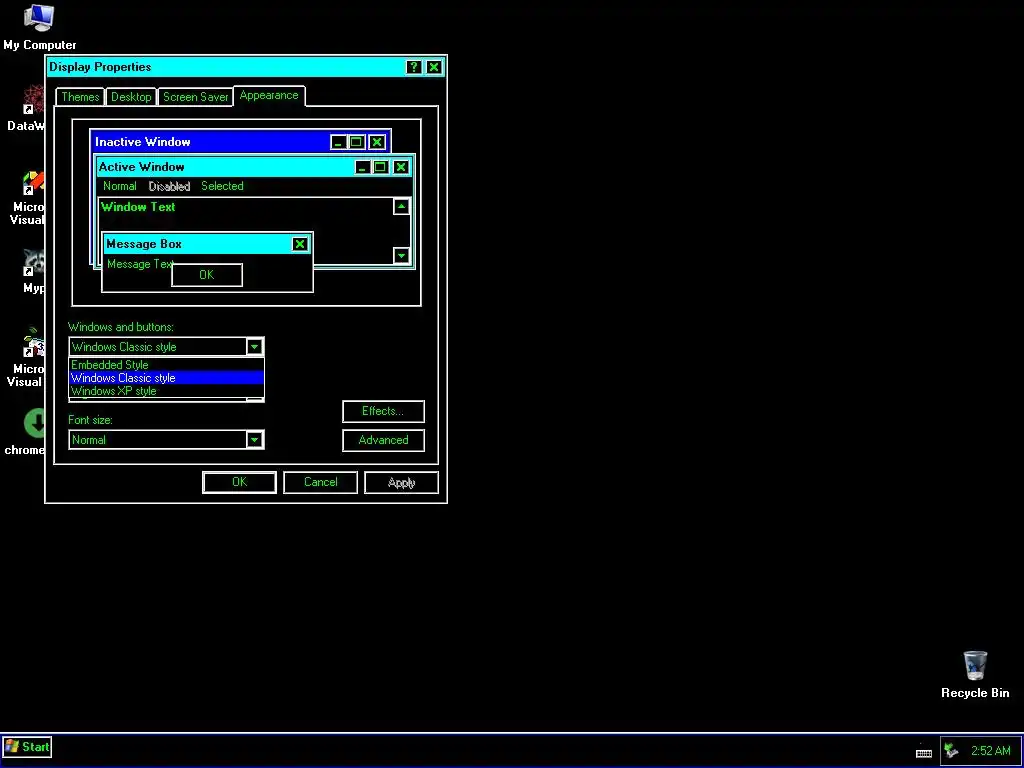
Task: Expand the Font size dropdown
Action: pyautogui.click(x=255, y=440)
